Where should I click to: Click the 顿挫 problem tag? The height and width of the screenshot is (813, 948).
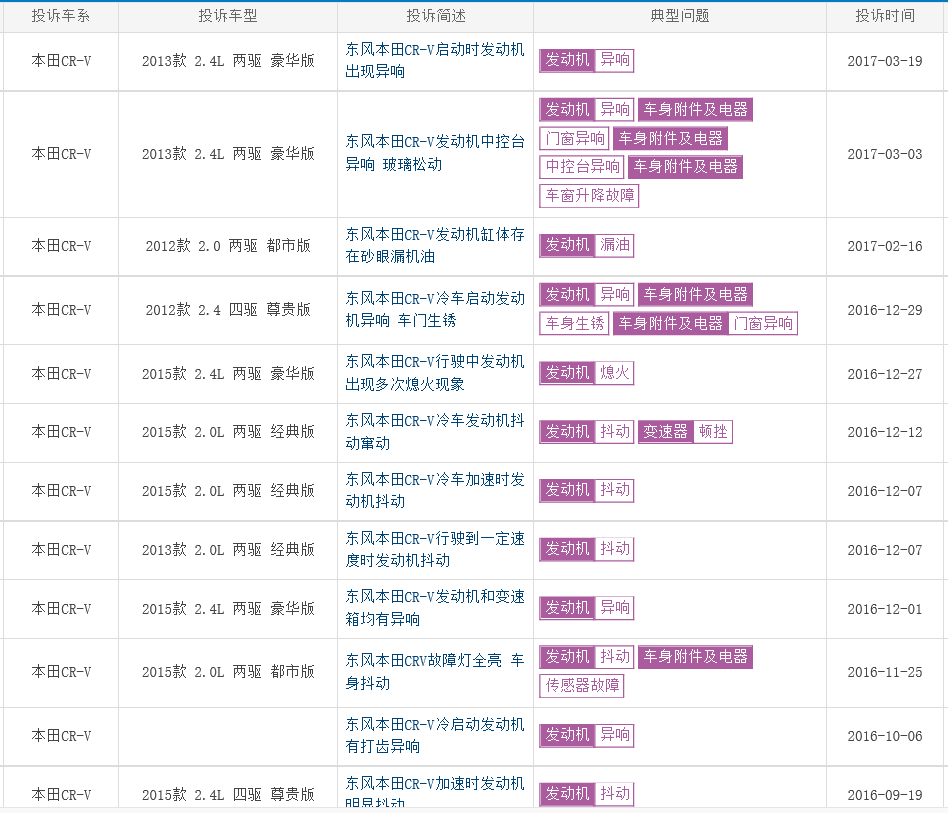pyautogui.click(x=713, y=432)
